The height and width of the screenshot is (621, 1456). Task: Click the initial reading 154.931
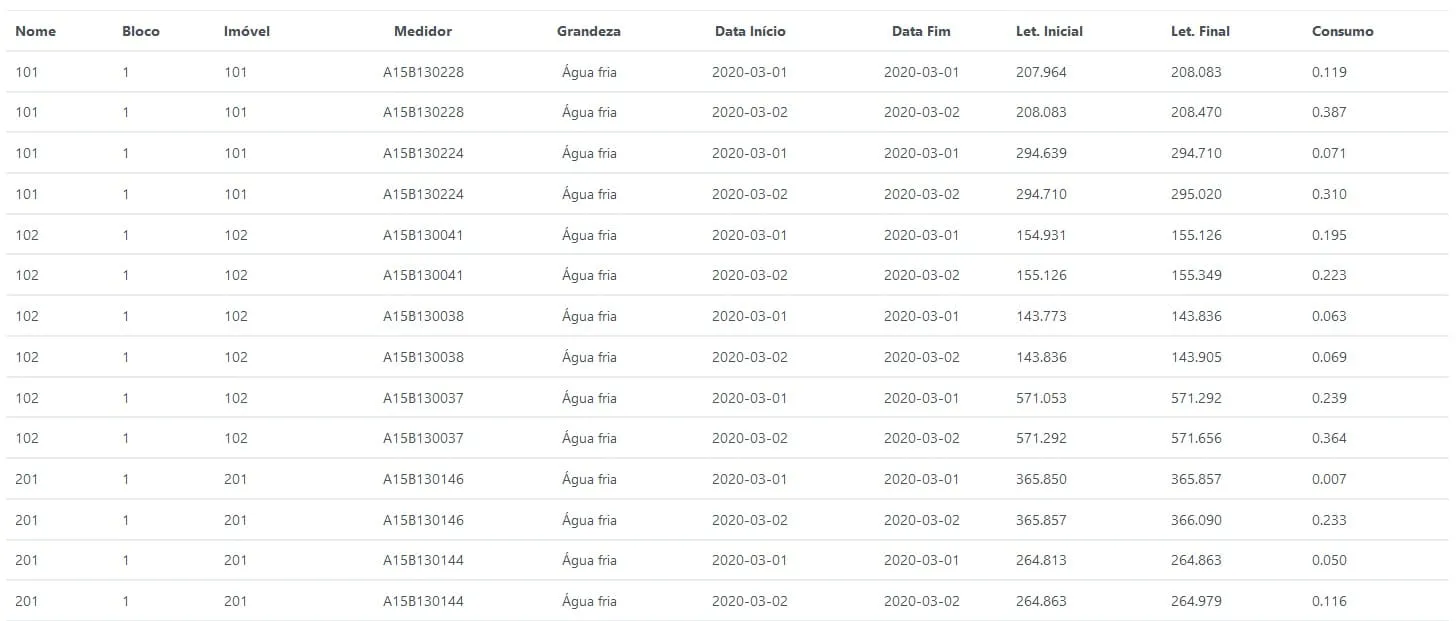point(1041,235)
